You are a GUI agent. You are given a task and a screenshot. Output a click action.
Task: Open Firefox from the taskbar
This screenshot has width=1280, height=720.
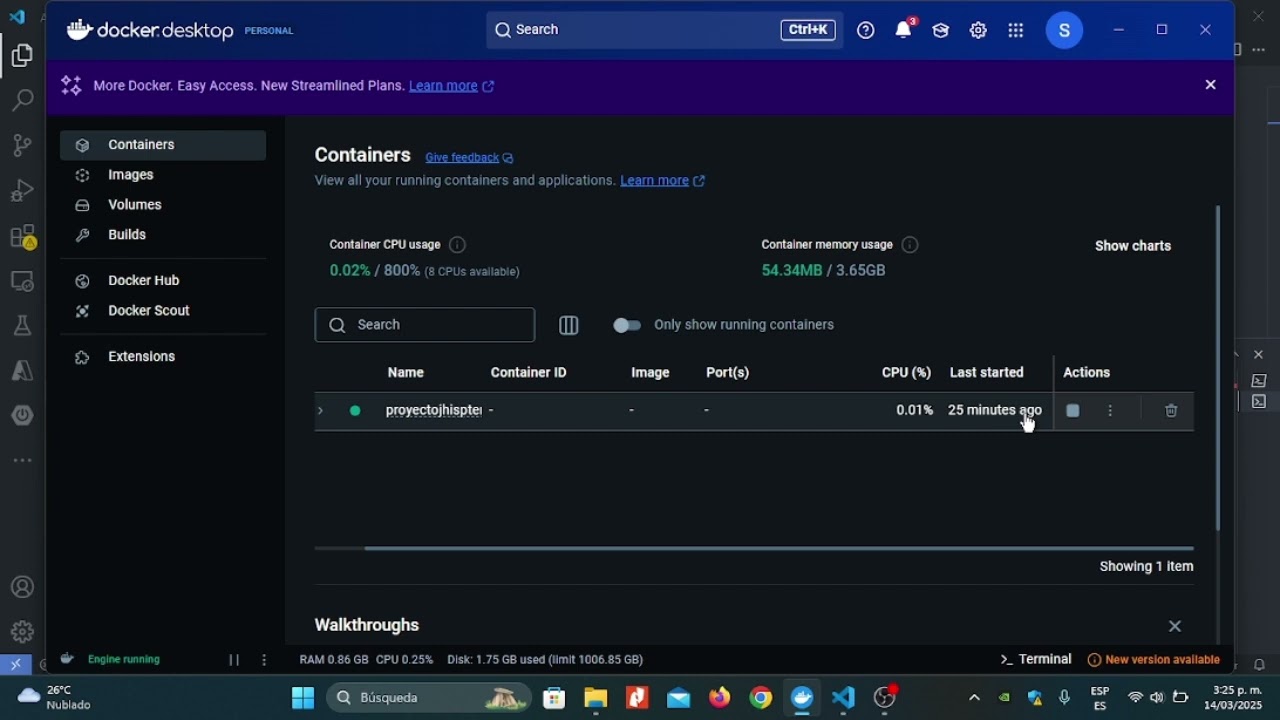(720, 698)
